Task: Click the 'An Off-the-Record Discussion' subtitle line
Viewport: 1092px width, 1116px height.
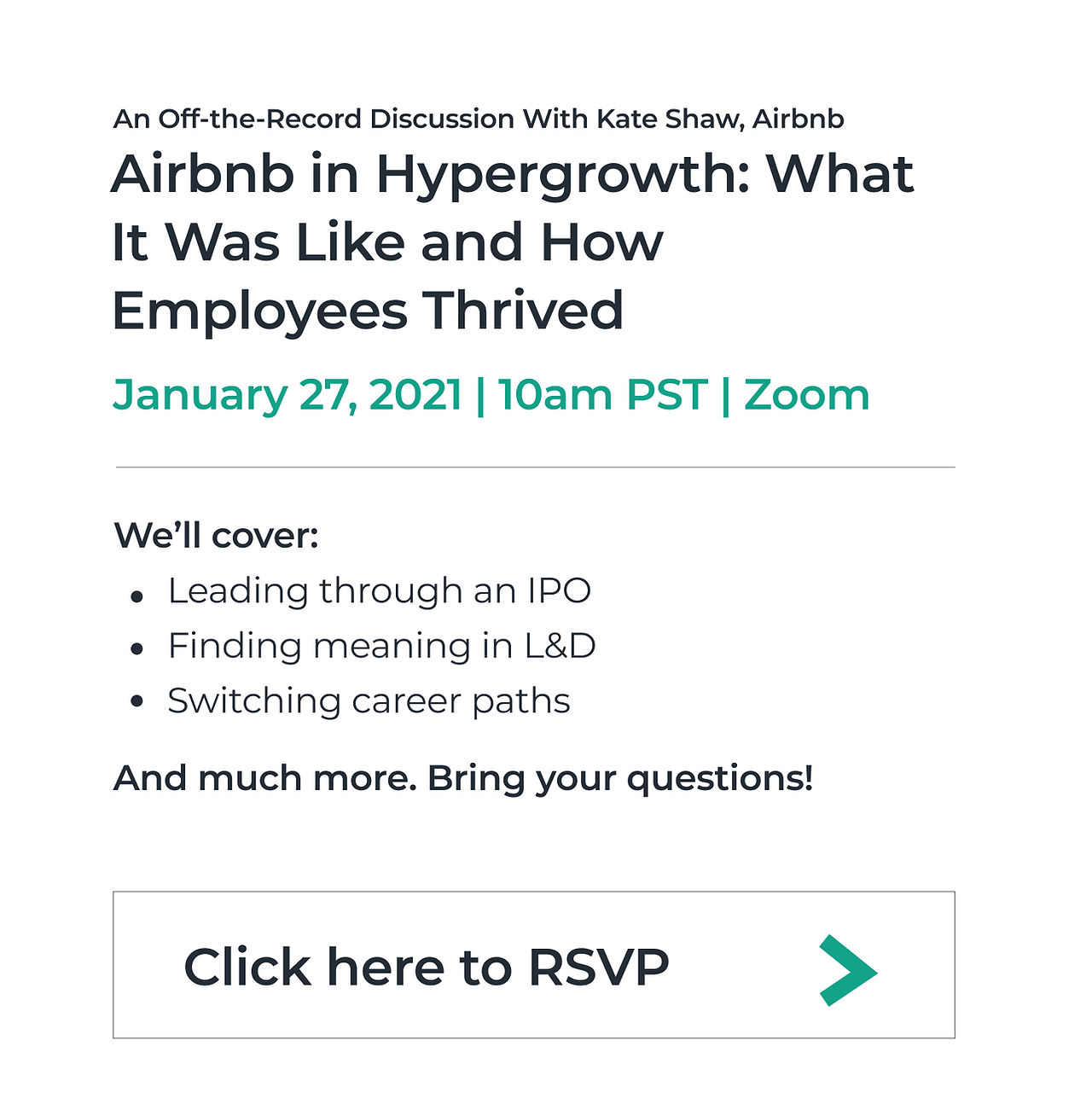Action: (x=478, y=119)
